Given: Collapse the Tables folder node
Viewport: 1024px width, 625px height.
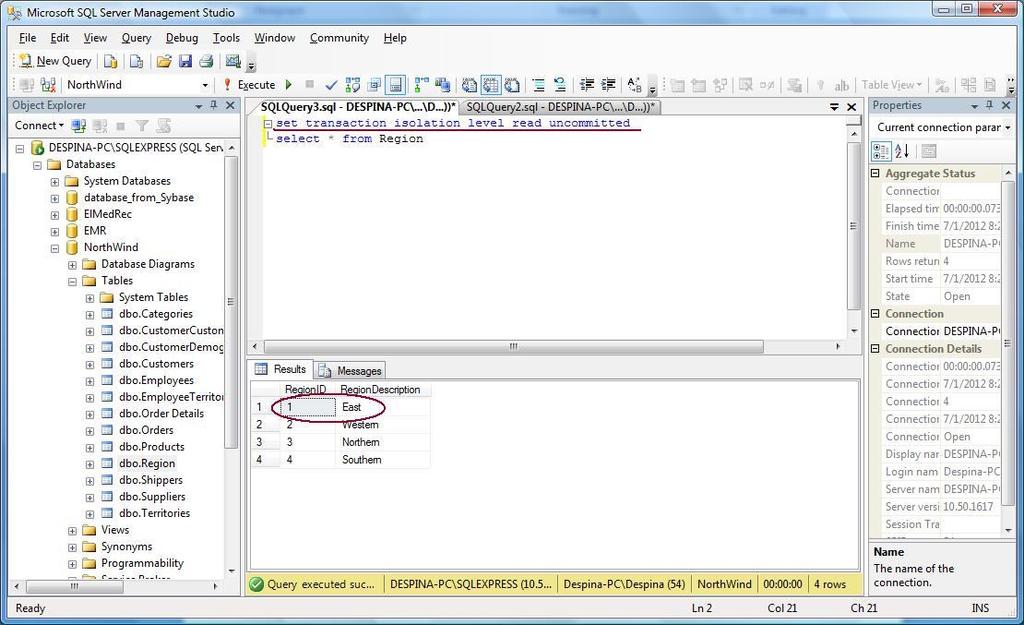Looking at the screenshot, I should [x=72, y=281].
